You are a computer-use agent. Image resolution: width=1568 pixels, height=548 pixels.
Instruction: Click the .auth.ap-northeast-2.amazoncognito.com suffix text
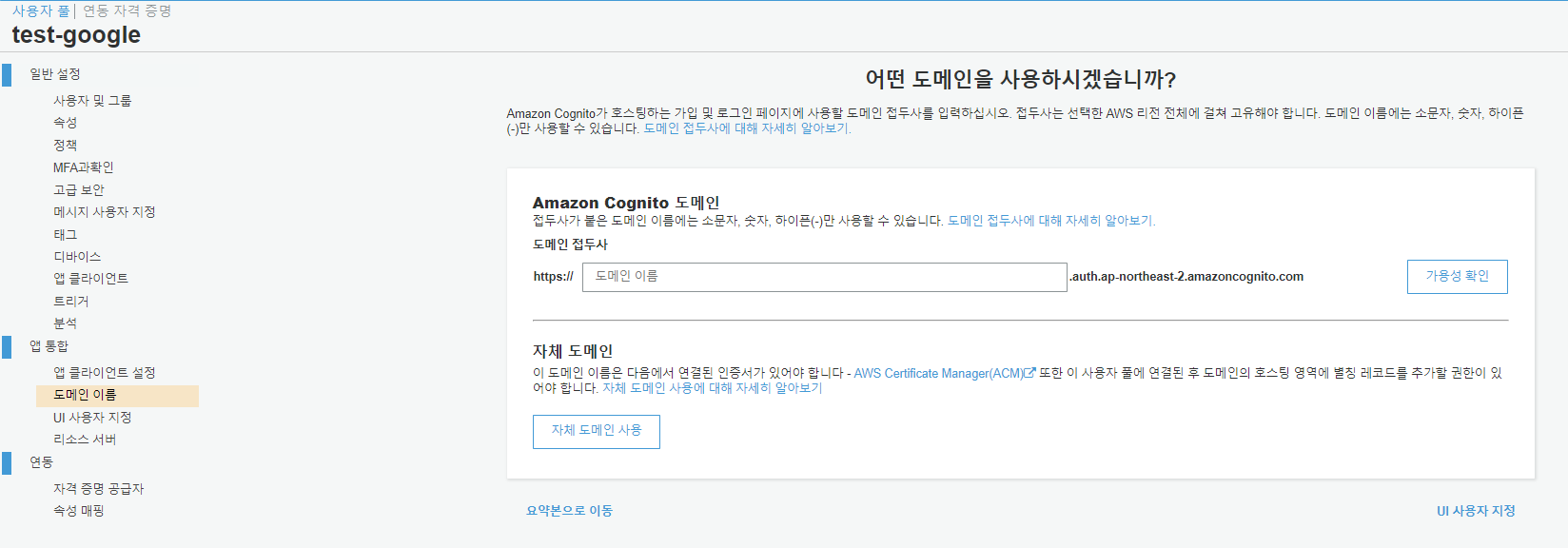click(x=1186, y=277)
